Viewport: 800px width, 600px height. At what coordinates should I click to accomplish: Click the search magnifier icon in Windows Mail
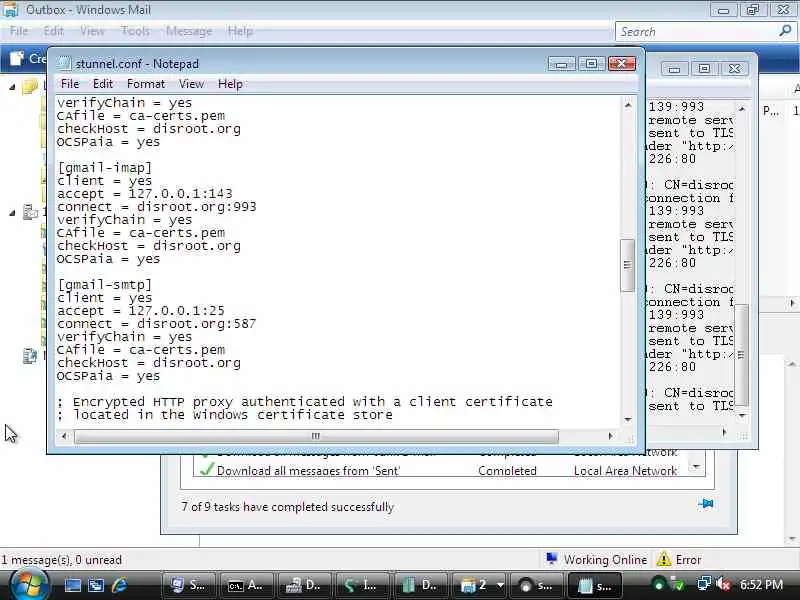click(x=785, y=31)
